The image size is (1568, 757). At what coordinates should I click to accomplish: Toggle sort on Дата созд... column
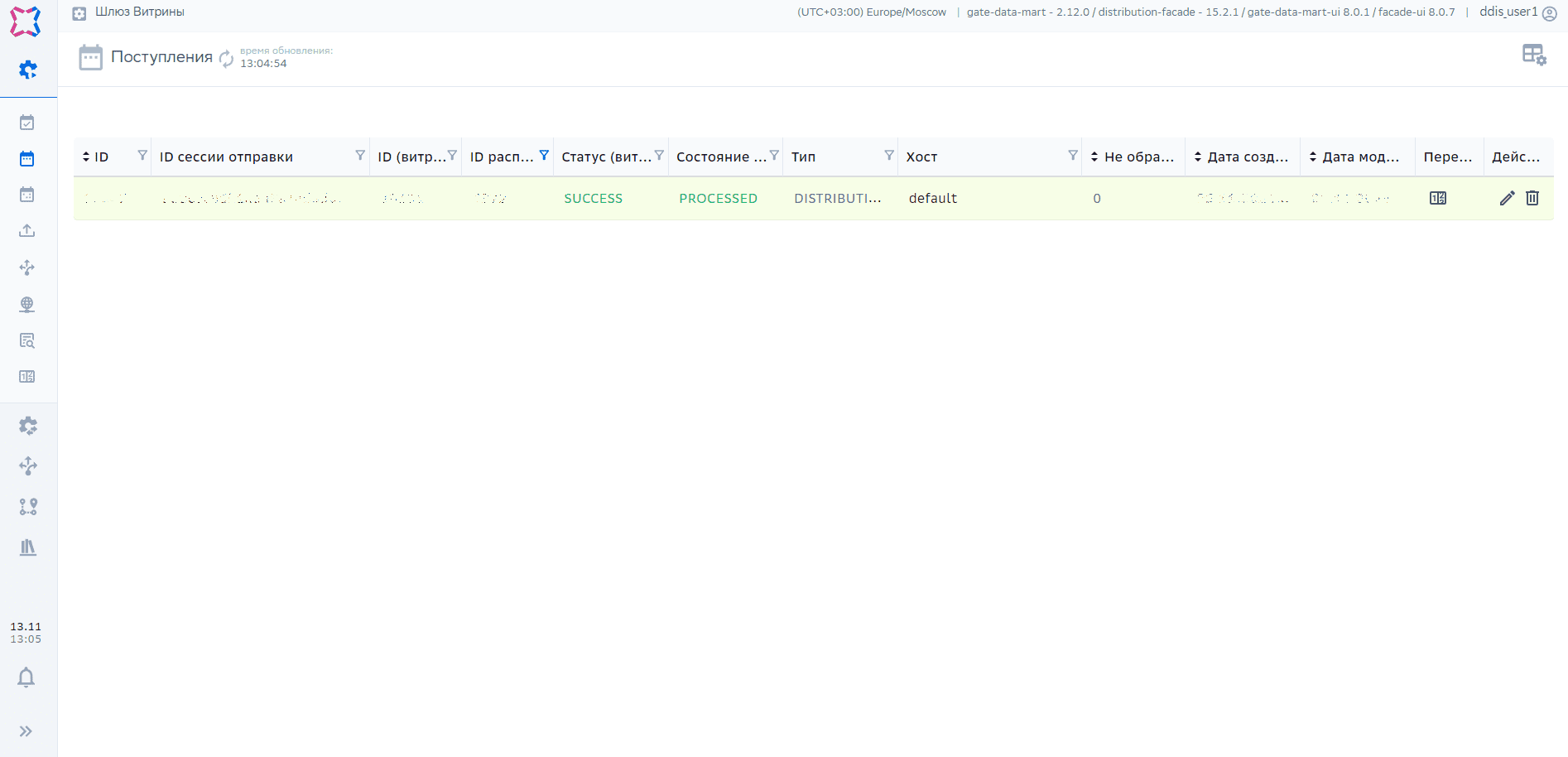[x=1198, y=157]
